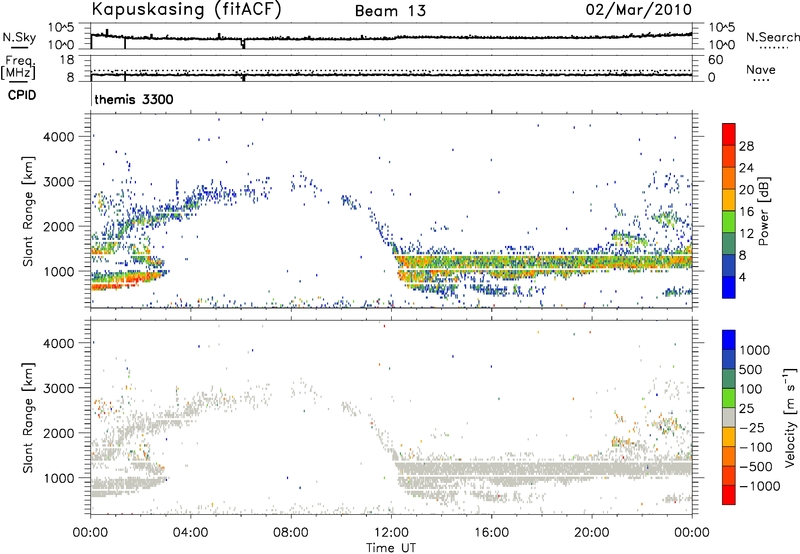Pick the bottom blue segment of Power color bar

729,287
